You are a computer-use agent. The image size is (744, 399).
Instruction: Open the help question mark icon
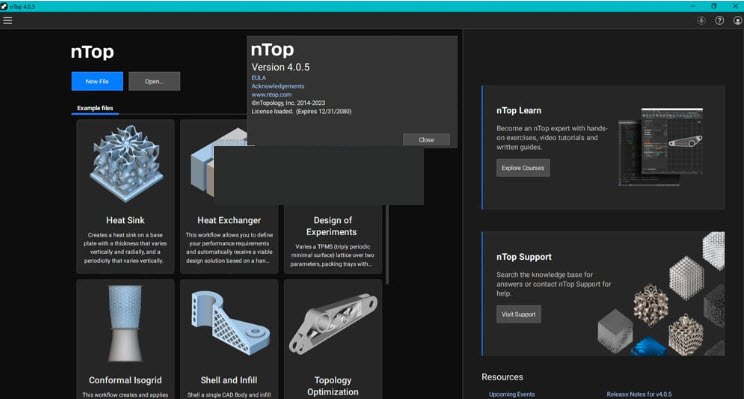tap(719, 20)
